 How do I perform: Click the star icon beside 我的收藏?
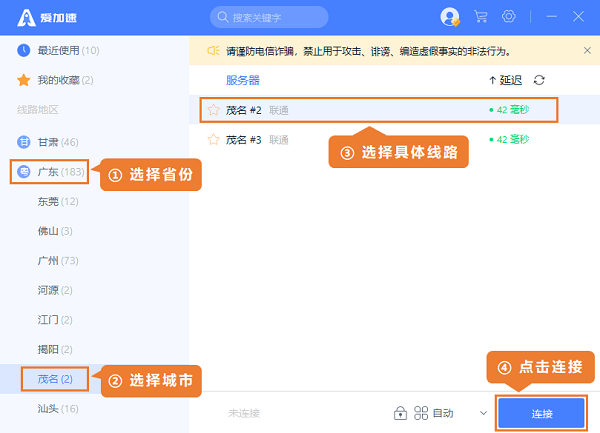click(24, 80)
